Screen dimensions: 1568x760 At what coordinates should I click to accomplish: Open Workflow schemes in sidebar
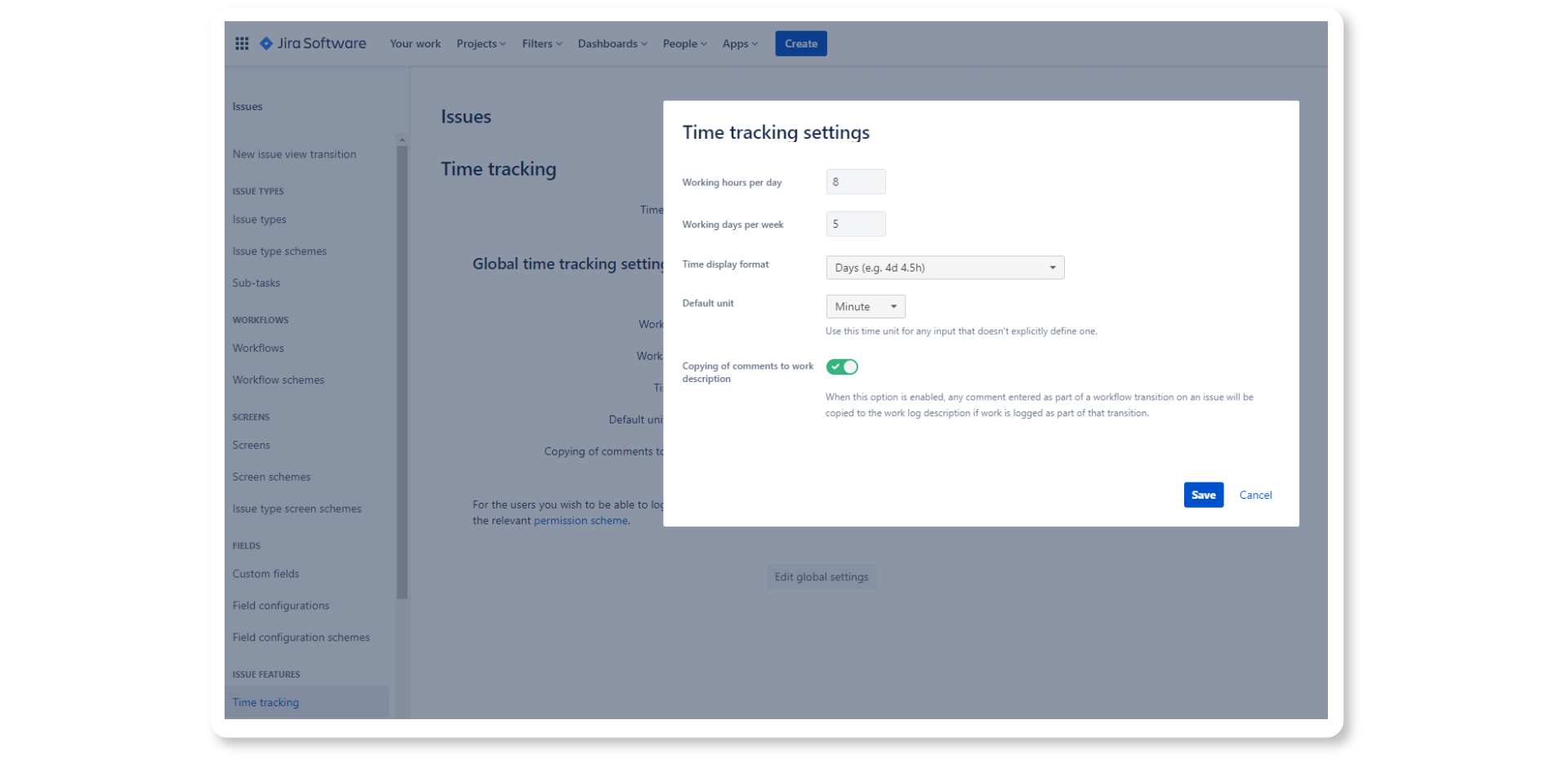tap(278, 380)
